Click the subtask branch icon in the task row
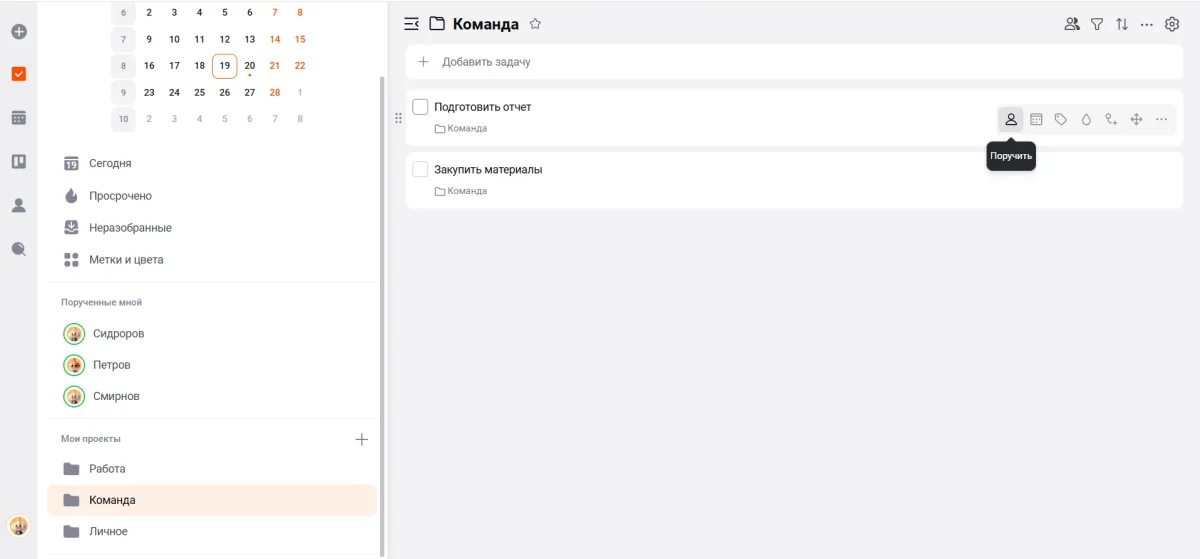Viewport: 1200px width, 559px height. pos(1111,119)
